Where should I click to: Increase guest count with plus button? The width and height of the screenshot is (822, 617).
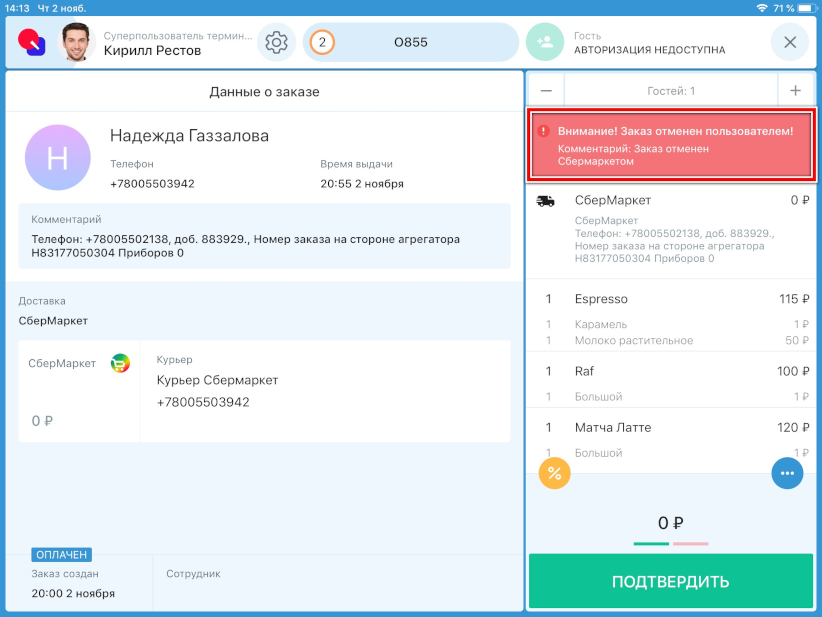click(795, 91)
